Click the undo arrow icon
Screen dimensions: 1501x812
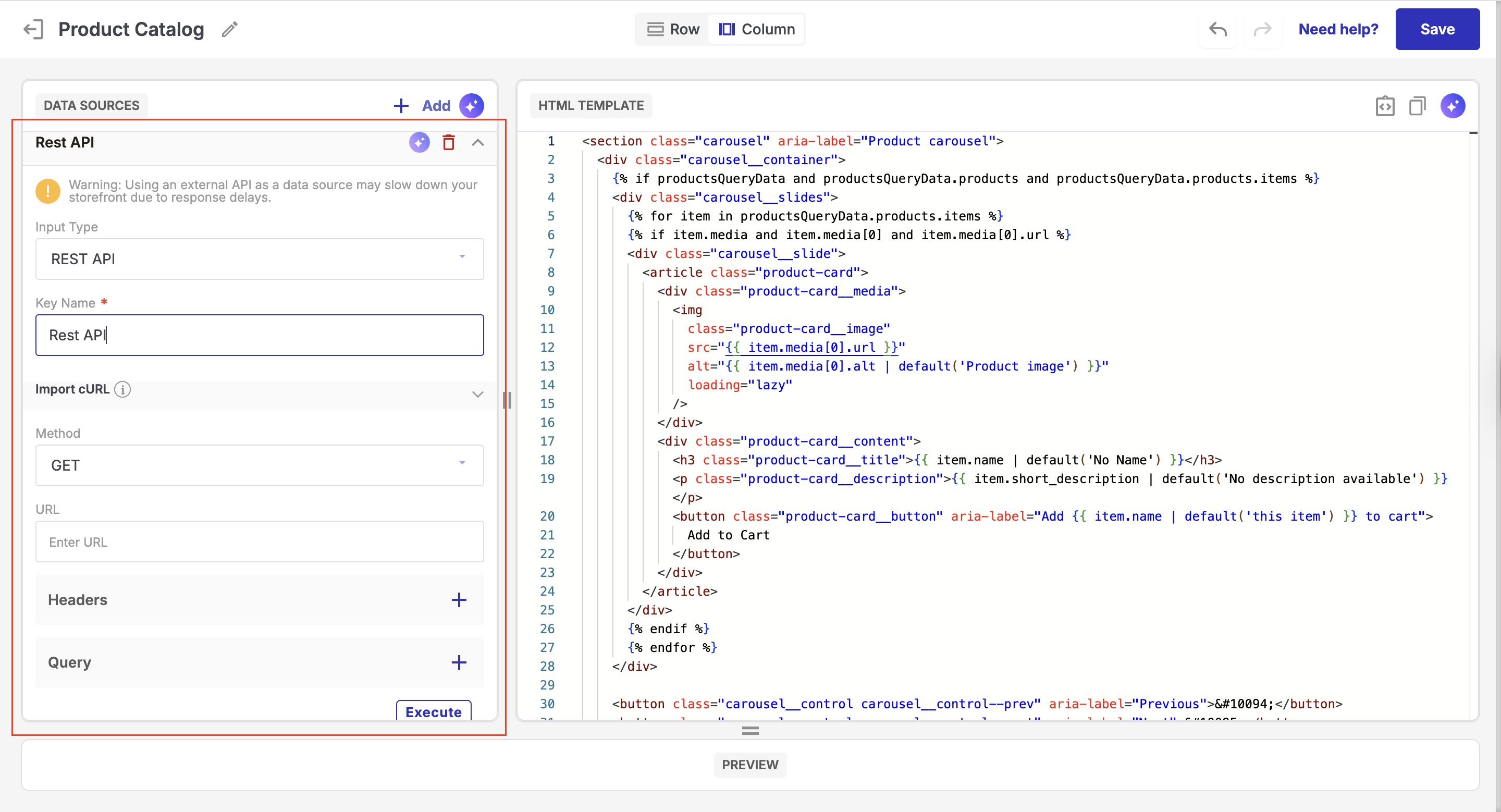1217,29
